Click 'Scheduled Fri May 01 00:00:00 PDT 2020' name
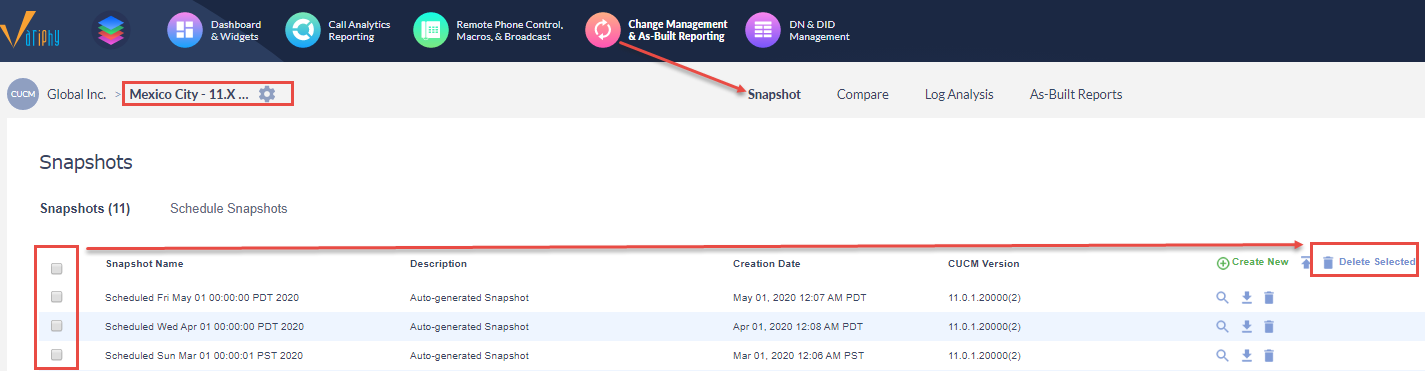The height and width of the screenshot is (371, 1425). pyautogui.click(x=202, y=298)
